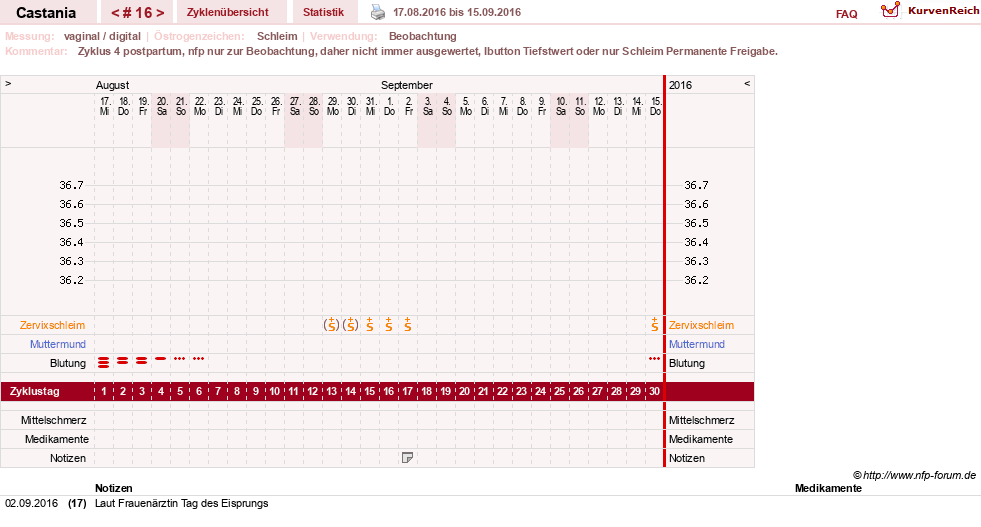Click the light bleeding mark on cycle day 4
This screenshot has width=981, height=527.
(x=161, y=359)
